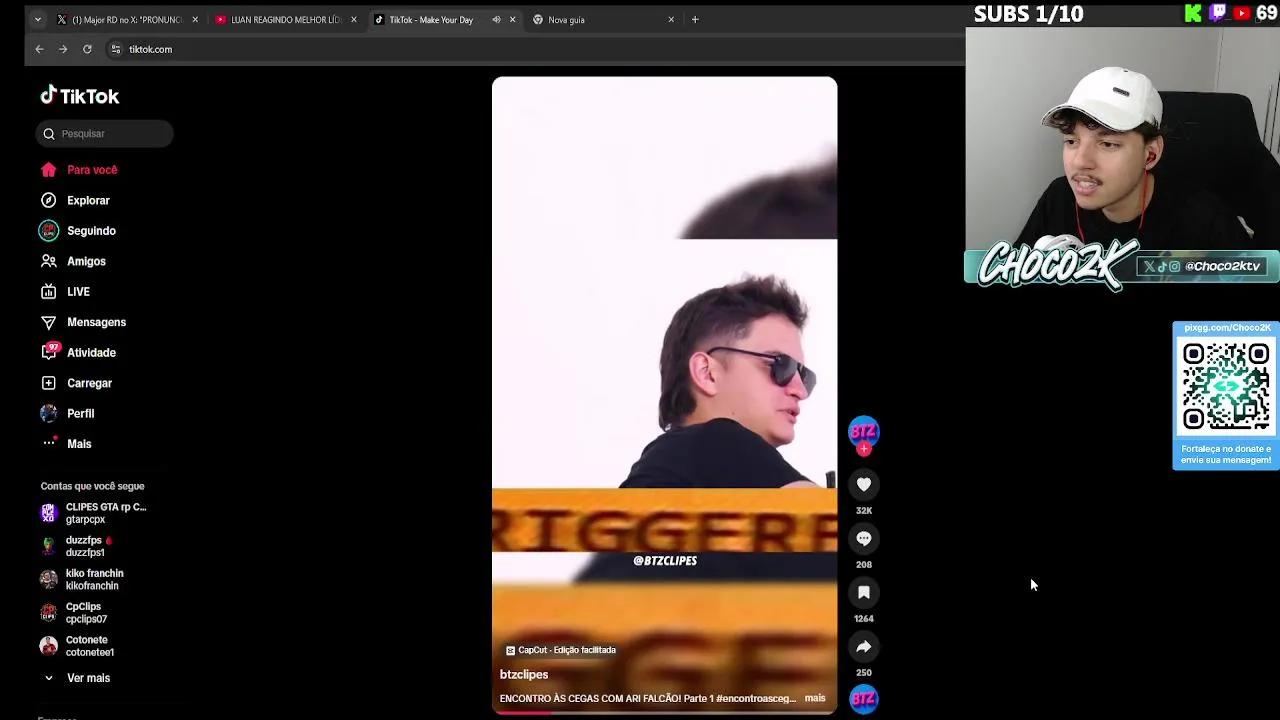Click the BTZ creator avatar
Viewport: 1280px width, 720px height.
[864, 431]
